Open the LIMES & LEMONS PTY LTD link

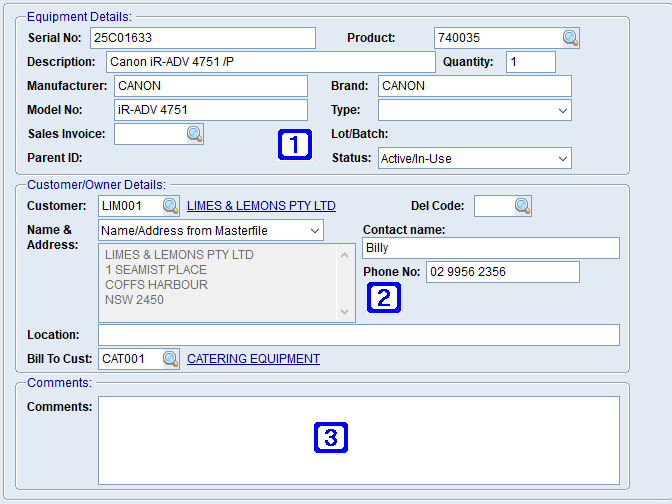point(261,206)
